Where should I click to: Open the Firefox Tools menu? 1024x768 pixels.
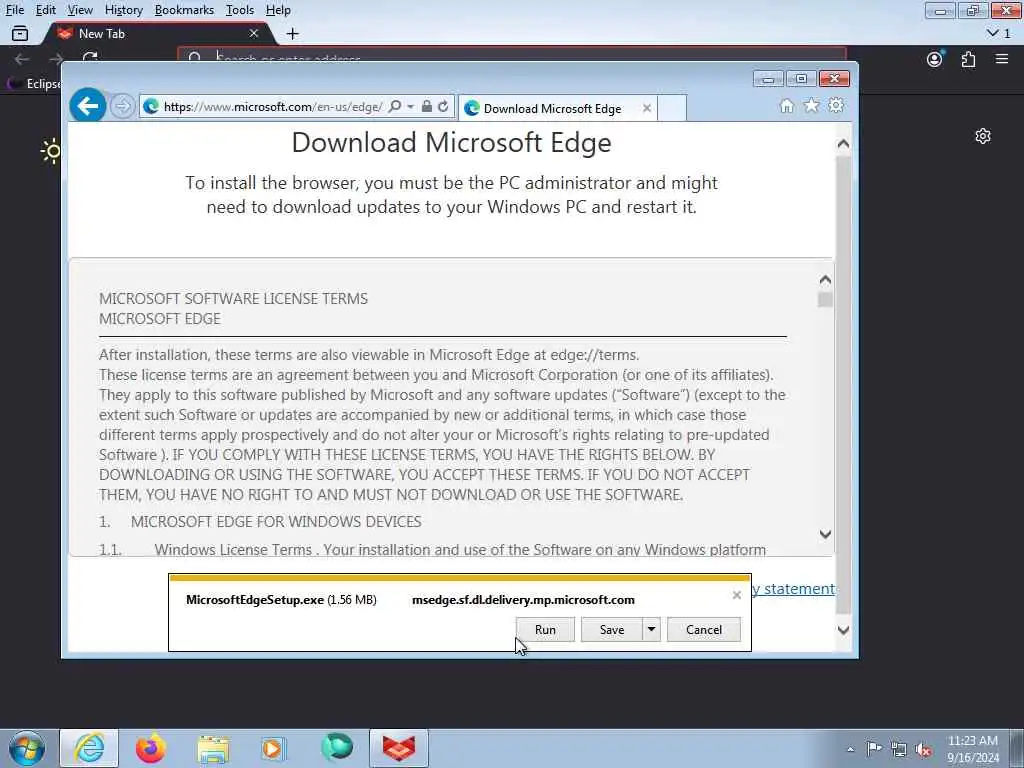[240, 10]
